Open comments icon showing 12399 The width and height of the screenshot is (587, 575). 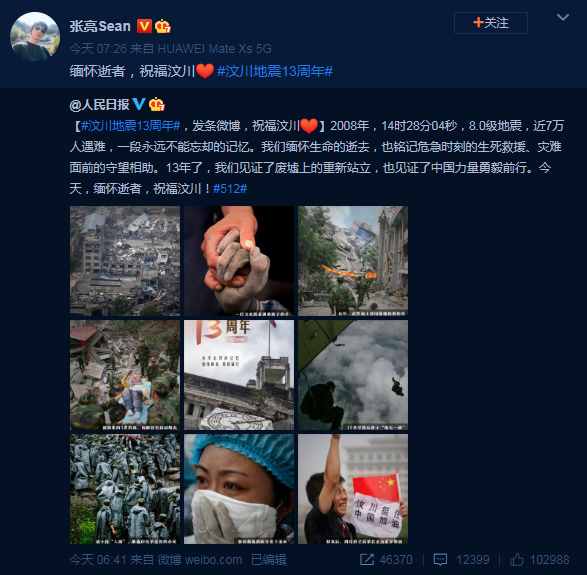pos(440,560)
